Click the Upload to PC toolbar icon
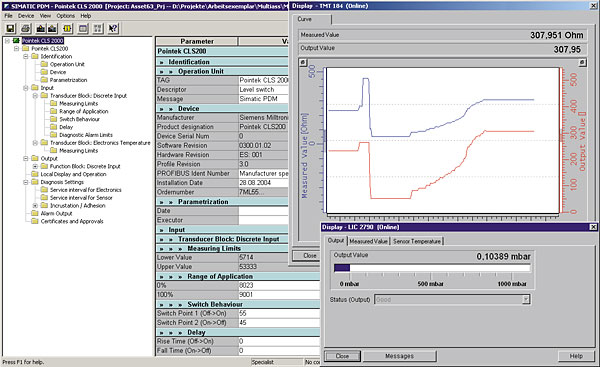Viewport: 600px width, 367px height. (x=52, y=28)
